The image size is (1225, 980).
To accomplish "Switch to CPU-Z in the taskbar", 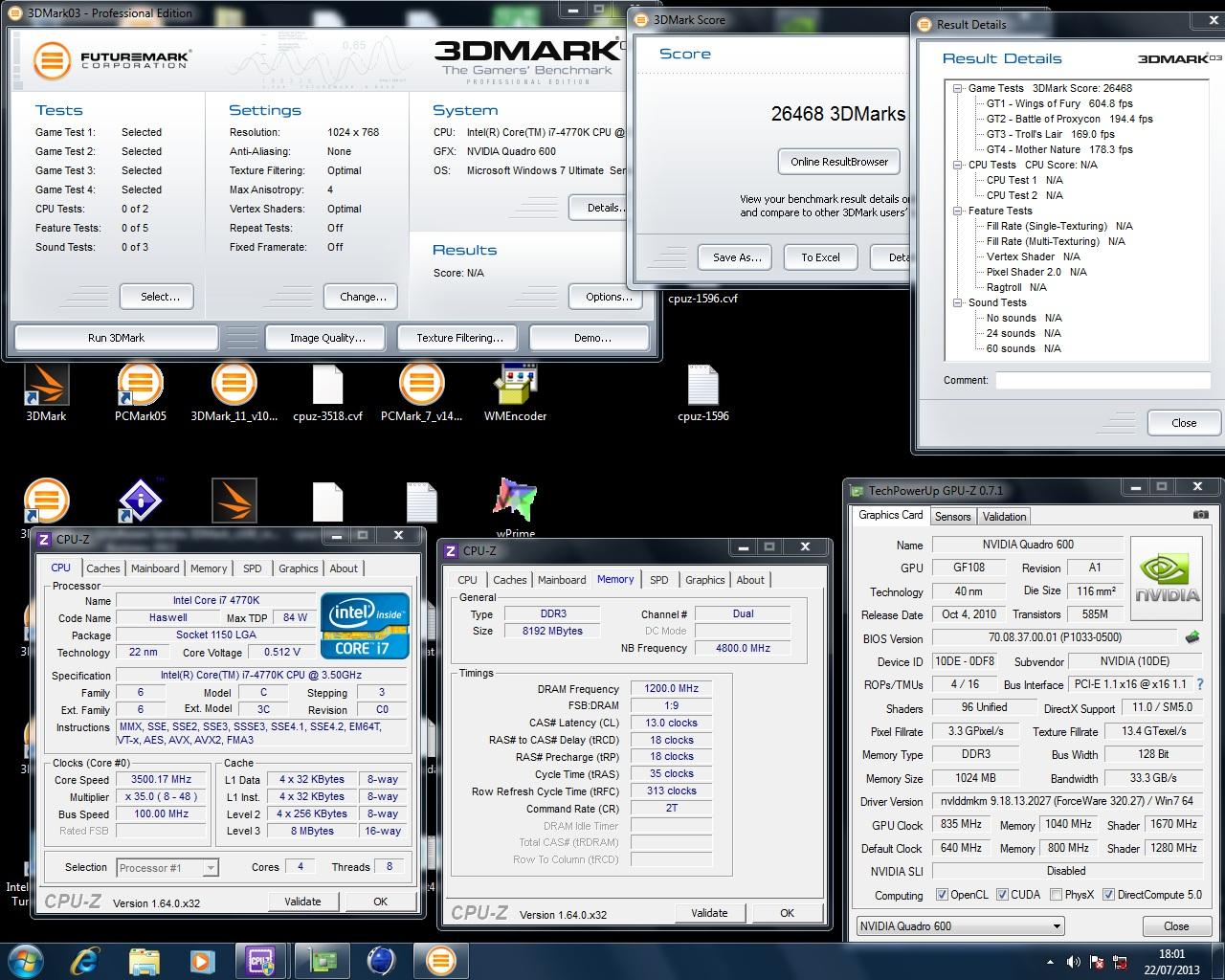I will pyautogui.click(x=261, y=960).
